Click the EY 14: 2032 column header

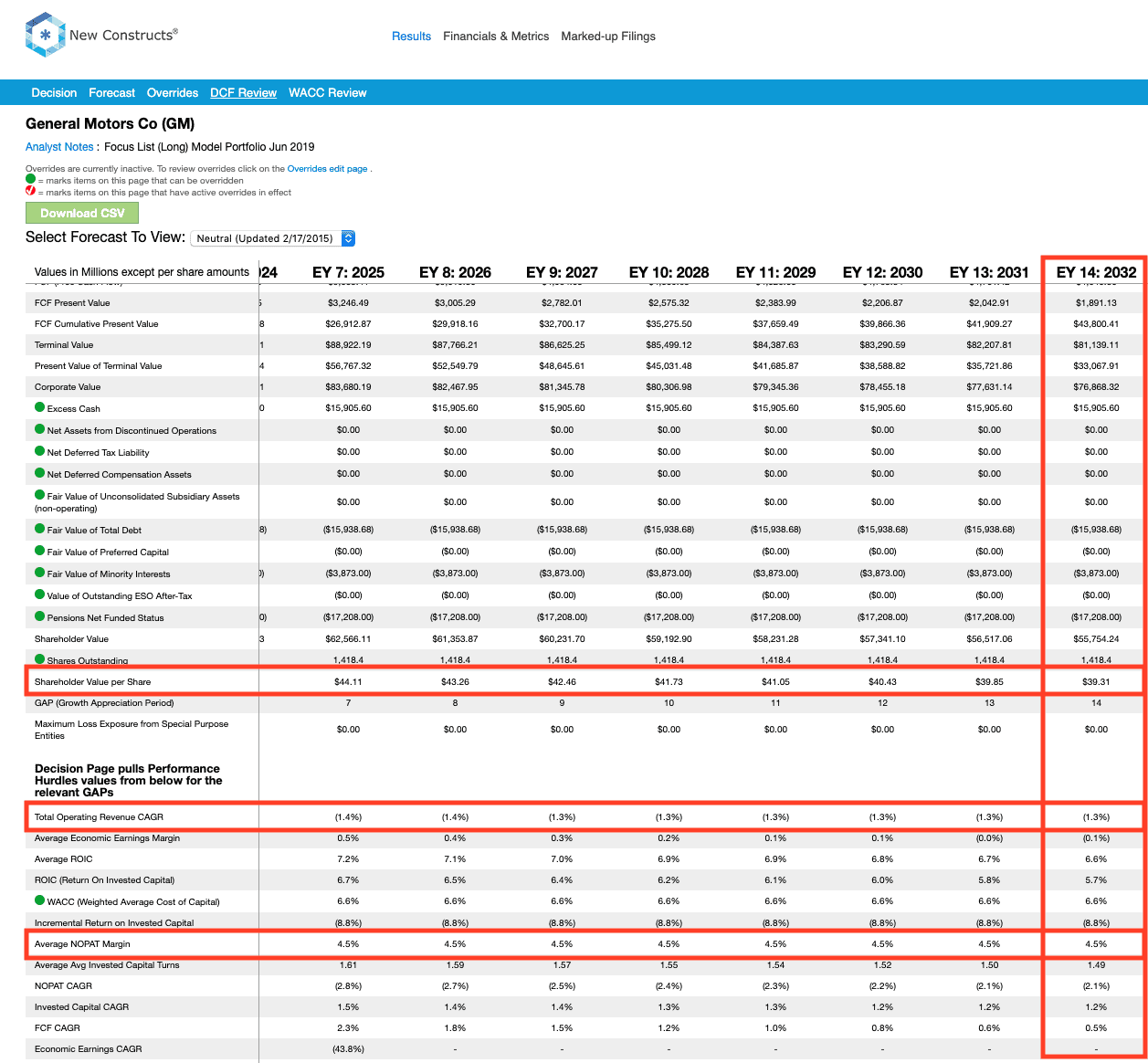pyautogui.click(x=1096, y=272)
